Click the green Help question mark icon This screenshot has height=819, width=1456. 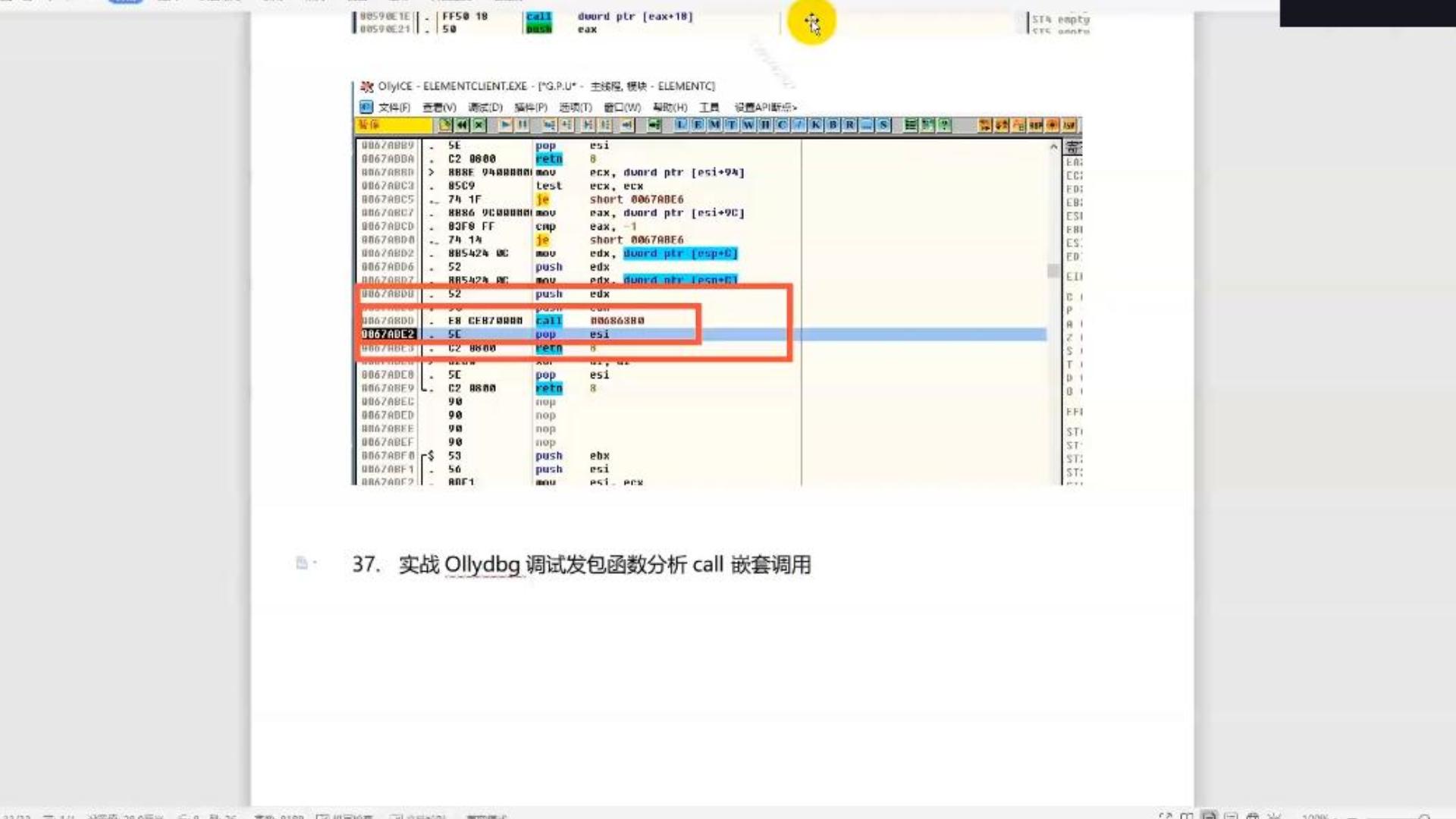click(x=944, y=125)
